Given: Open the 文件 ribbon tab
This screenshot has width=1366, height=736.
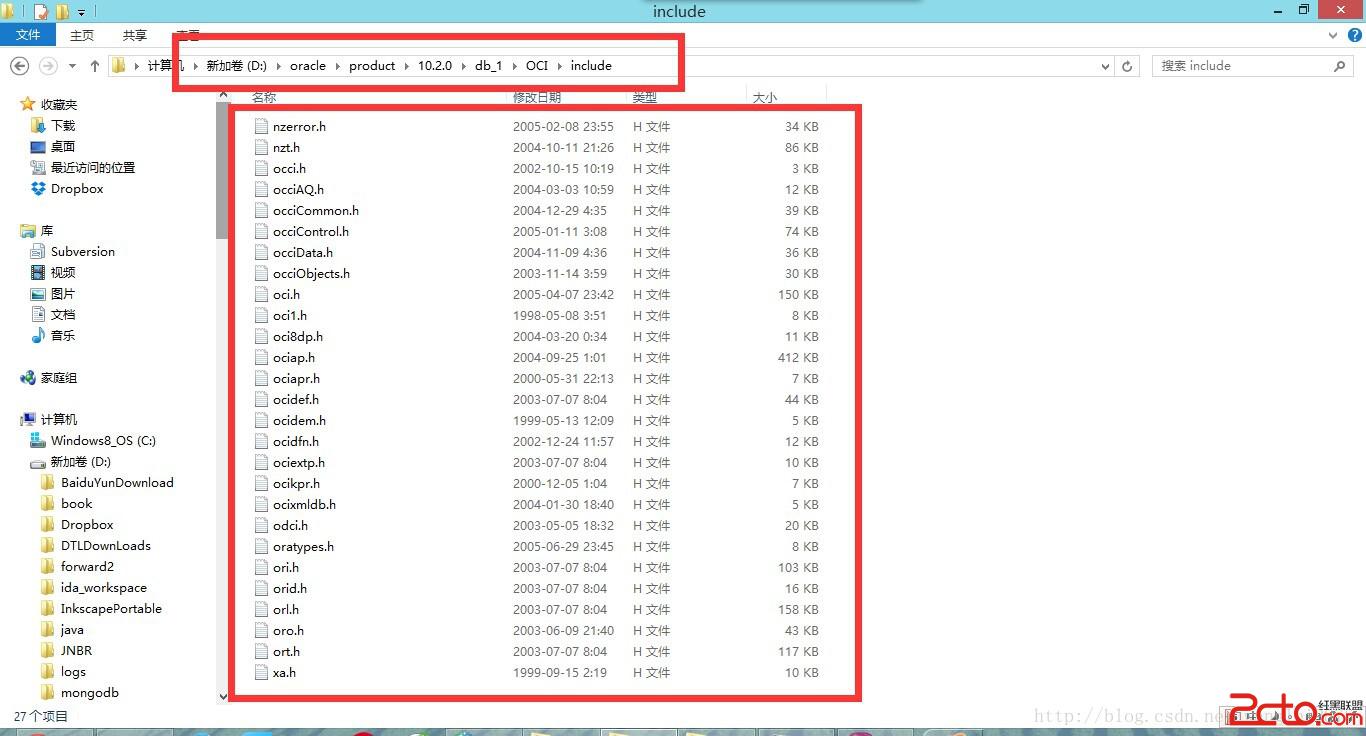Looking at the screenshot, I should tap(28, 35).
